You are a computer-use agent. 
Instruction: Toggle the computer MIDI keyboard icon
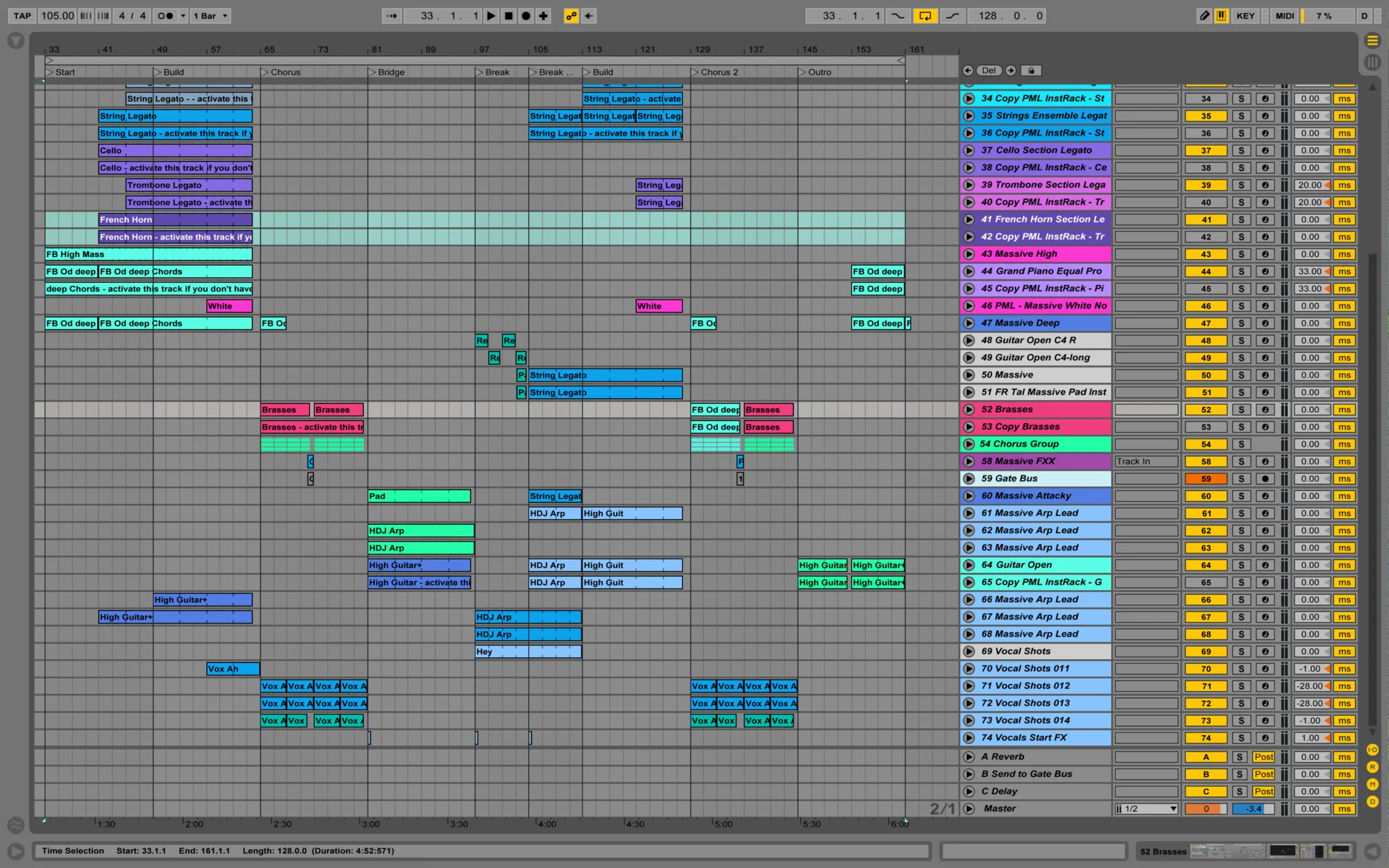coord(1221,16)
